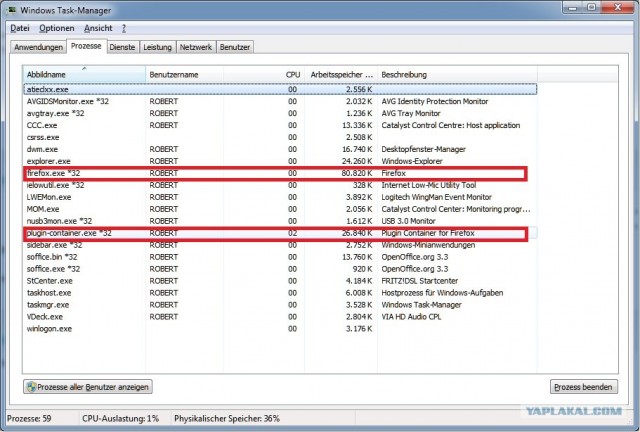Click the Logitech WingMan Event Monitor description
Screen dimensions: 640x432
pos(437,197)
